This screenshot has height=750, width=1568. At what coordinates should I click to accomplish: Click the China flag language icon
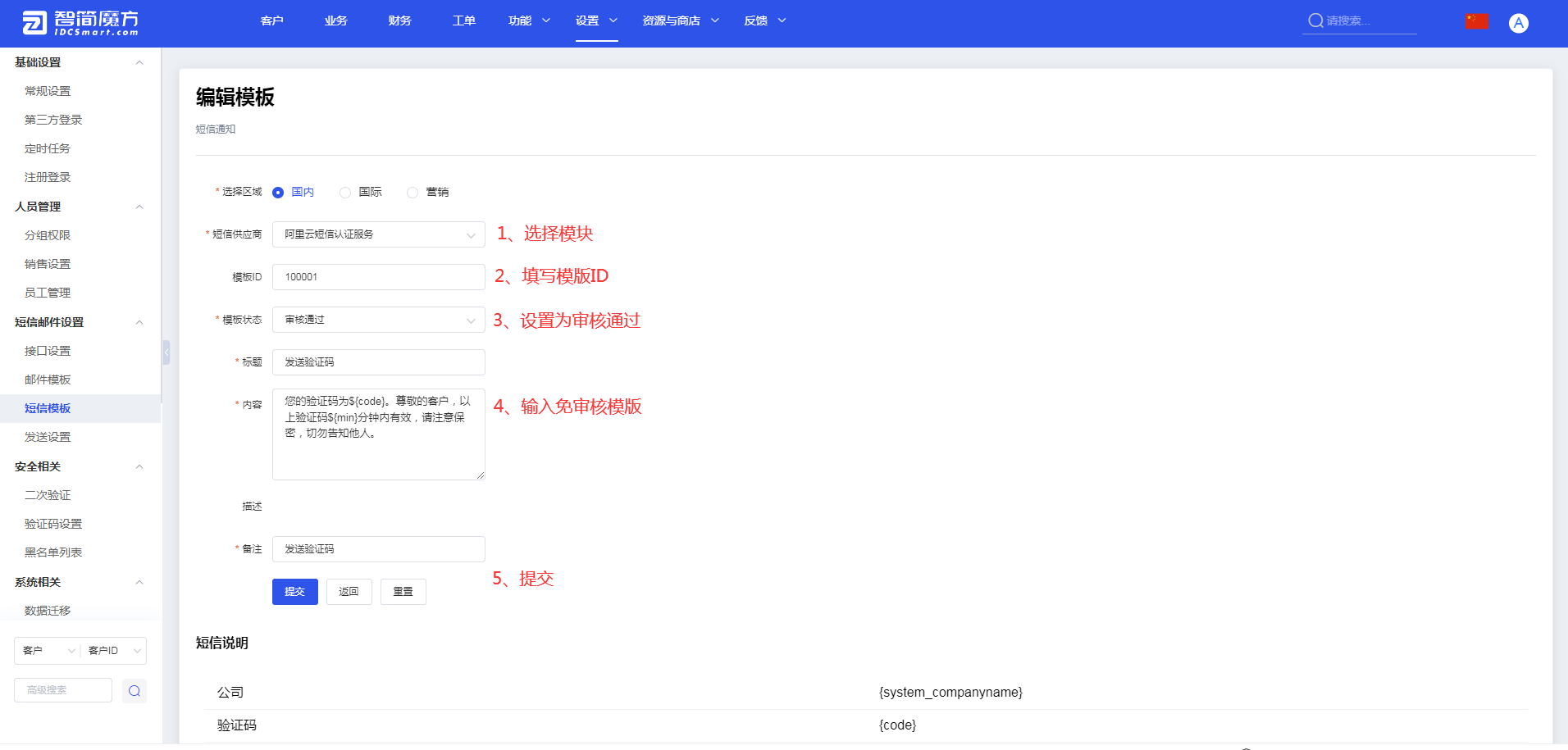coord(1477,21)
